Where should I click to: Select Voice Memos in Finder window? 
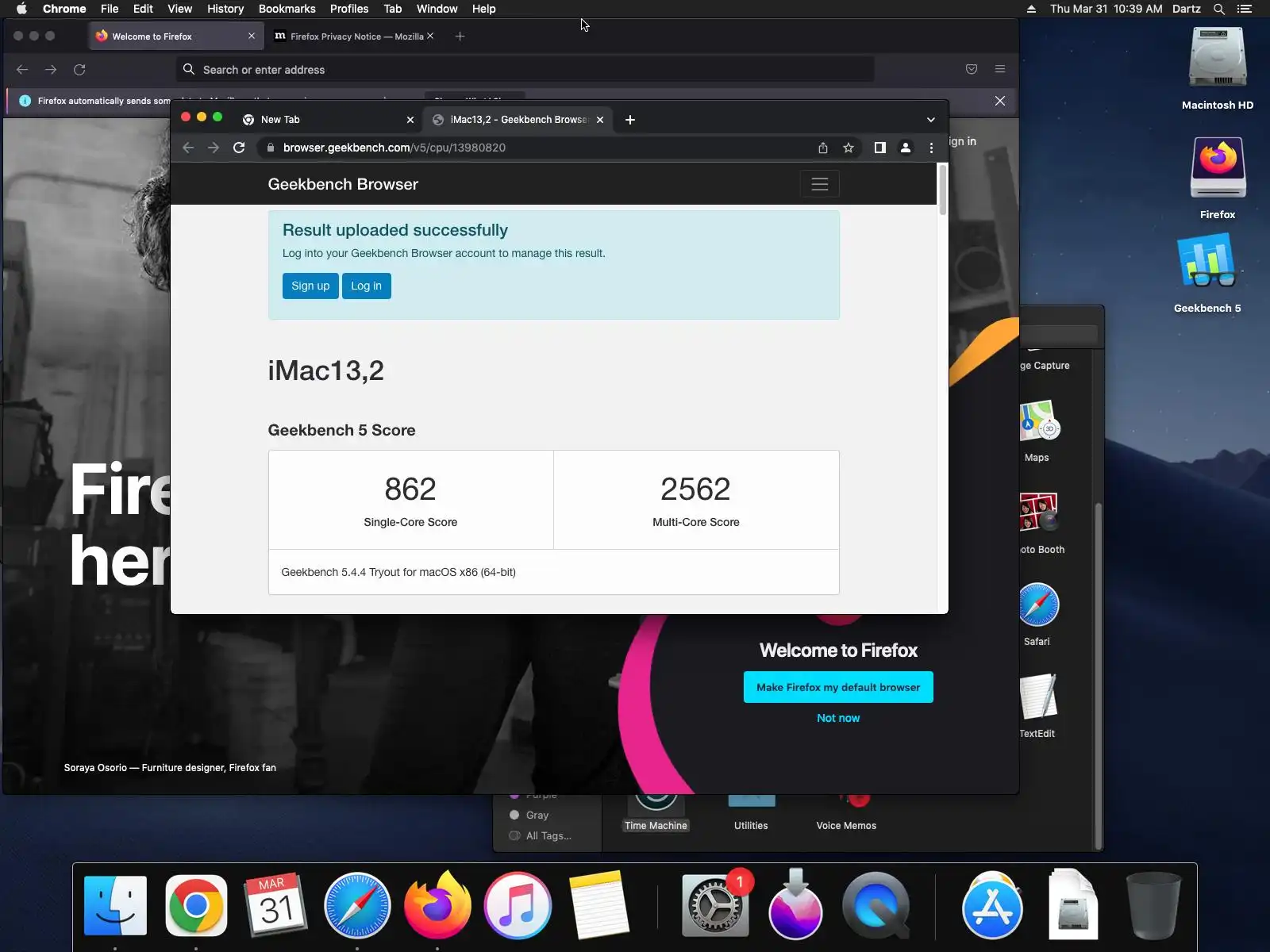(846, 813)
